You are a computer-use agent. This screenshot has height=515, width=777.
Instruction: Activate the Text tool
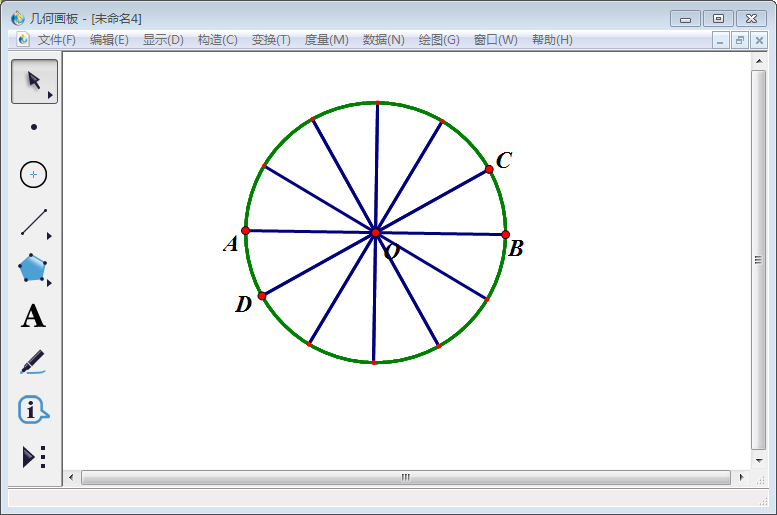[34, 317]
